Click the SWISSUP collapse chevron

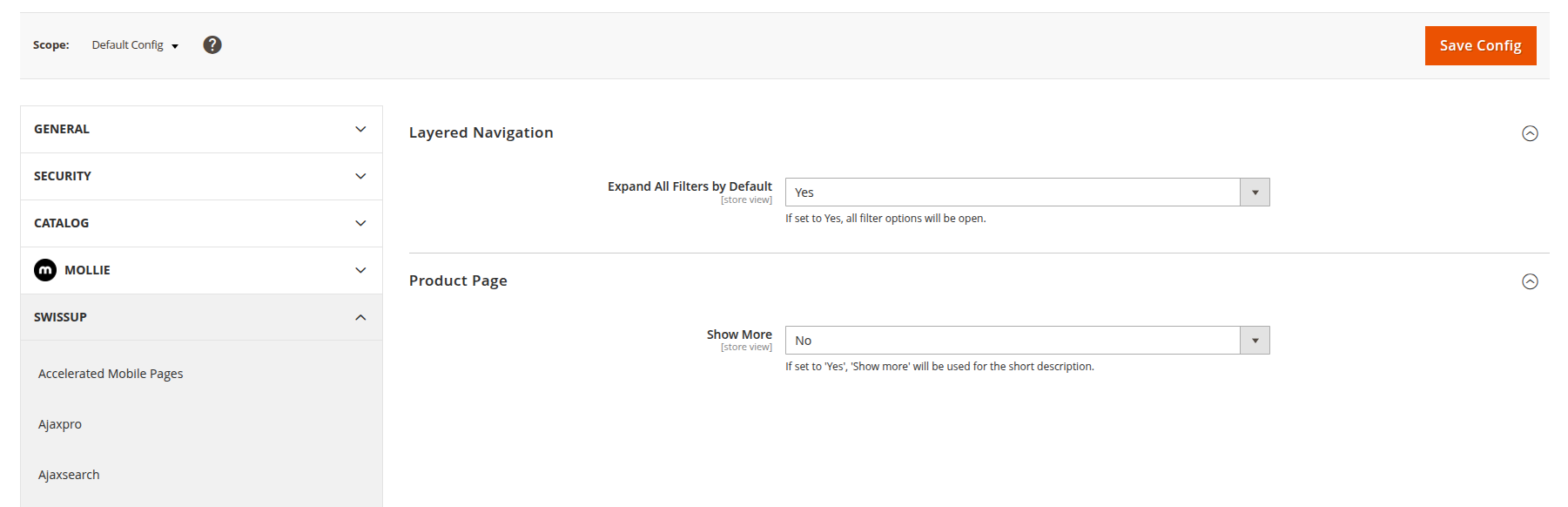(360, 317)
